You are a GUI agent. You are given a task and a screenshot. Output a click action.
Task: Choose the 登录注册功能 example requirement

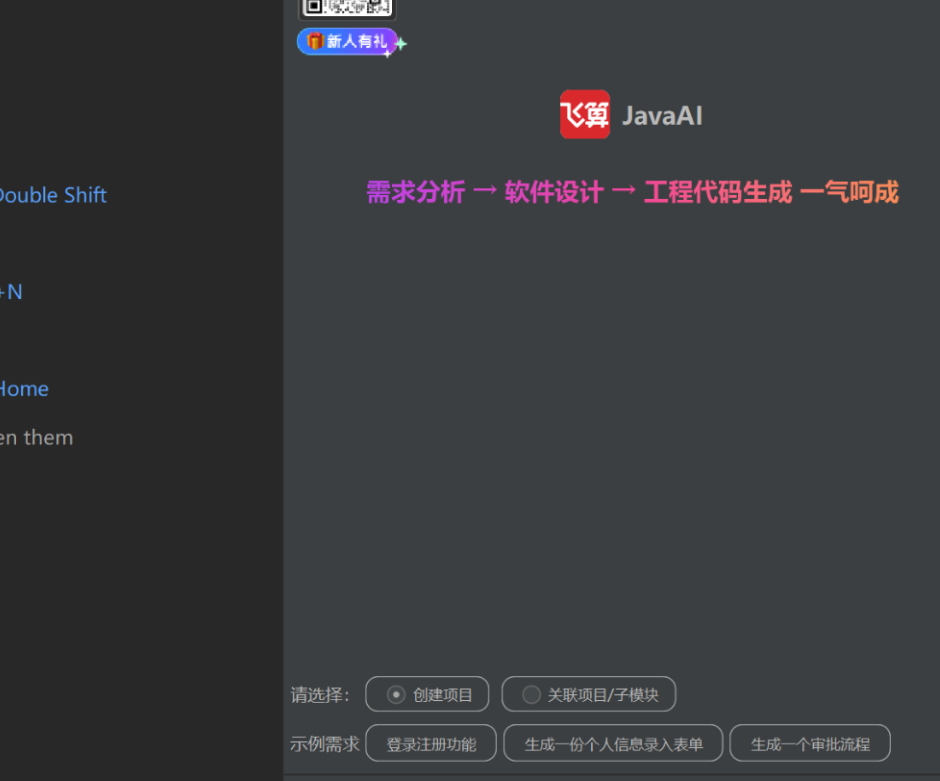(x=431, y=743)
